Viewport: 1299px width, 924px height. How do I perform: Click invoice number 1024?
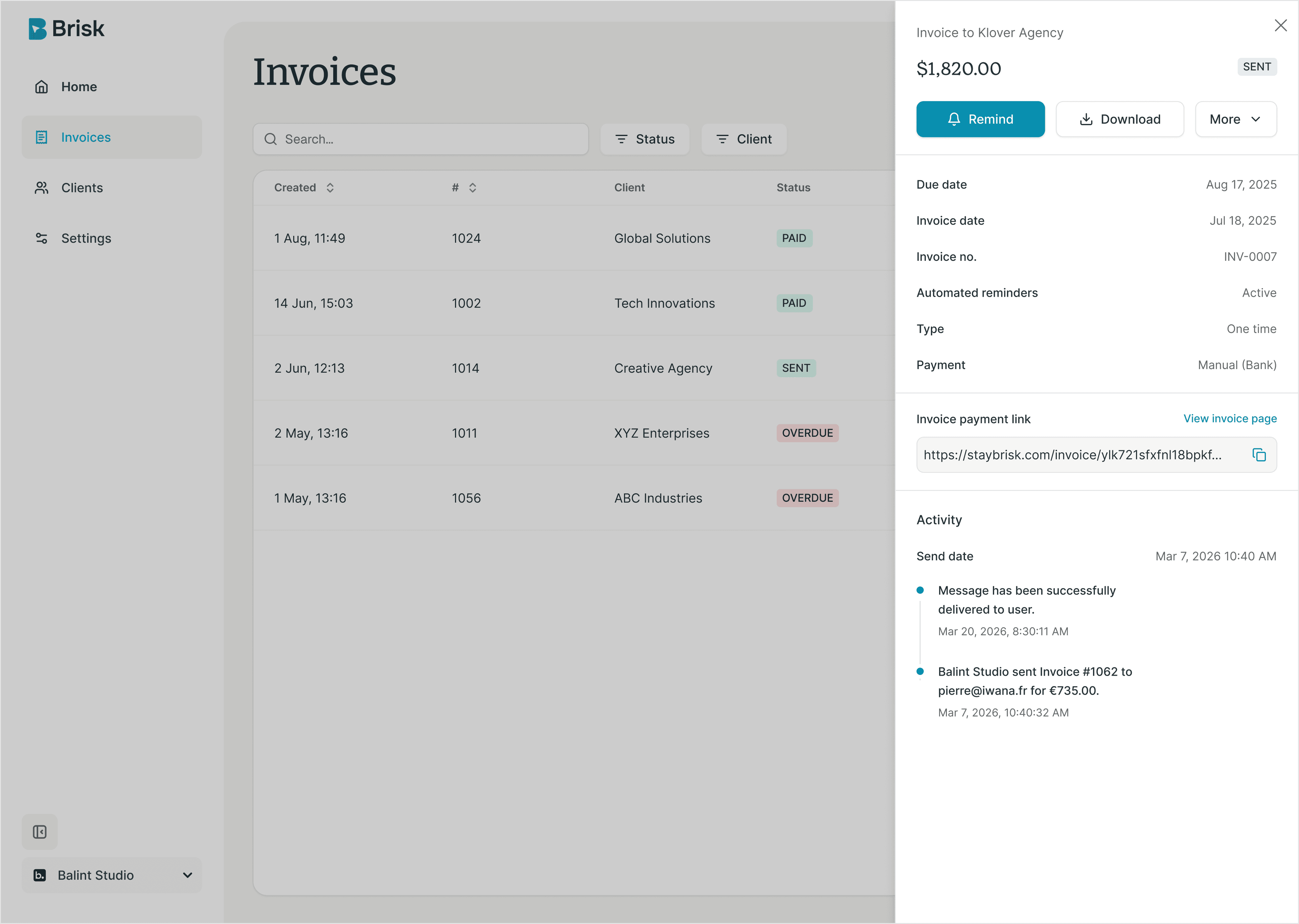point(466,239)
